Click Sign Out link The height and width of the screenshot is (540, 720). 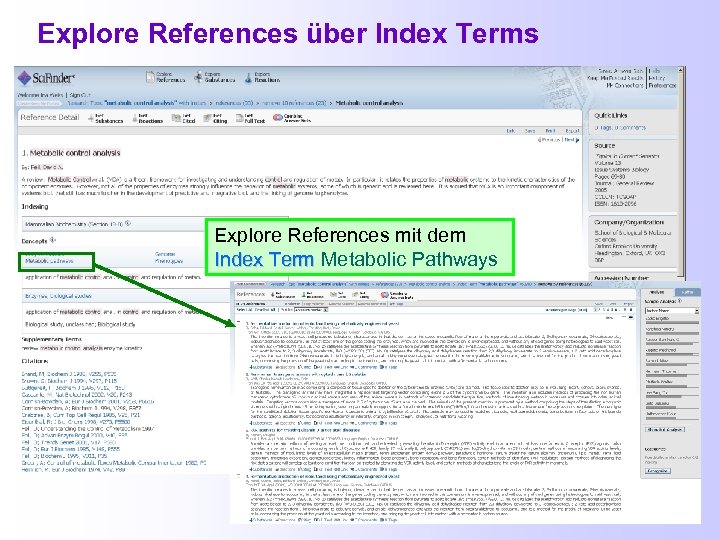80,95
